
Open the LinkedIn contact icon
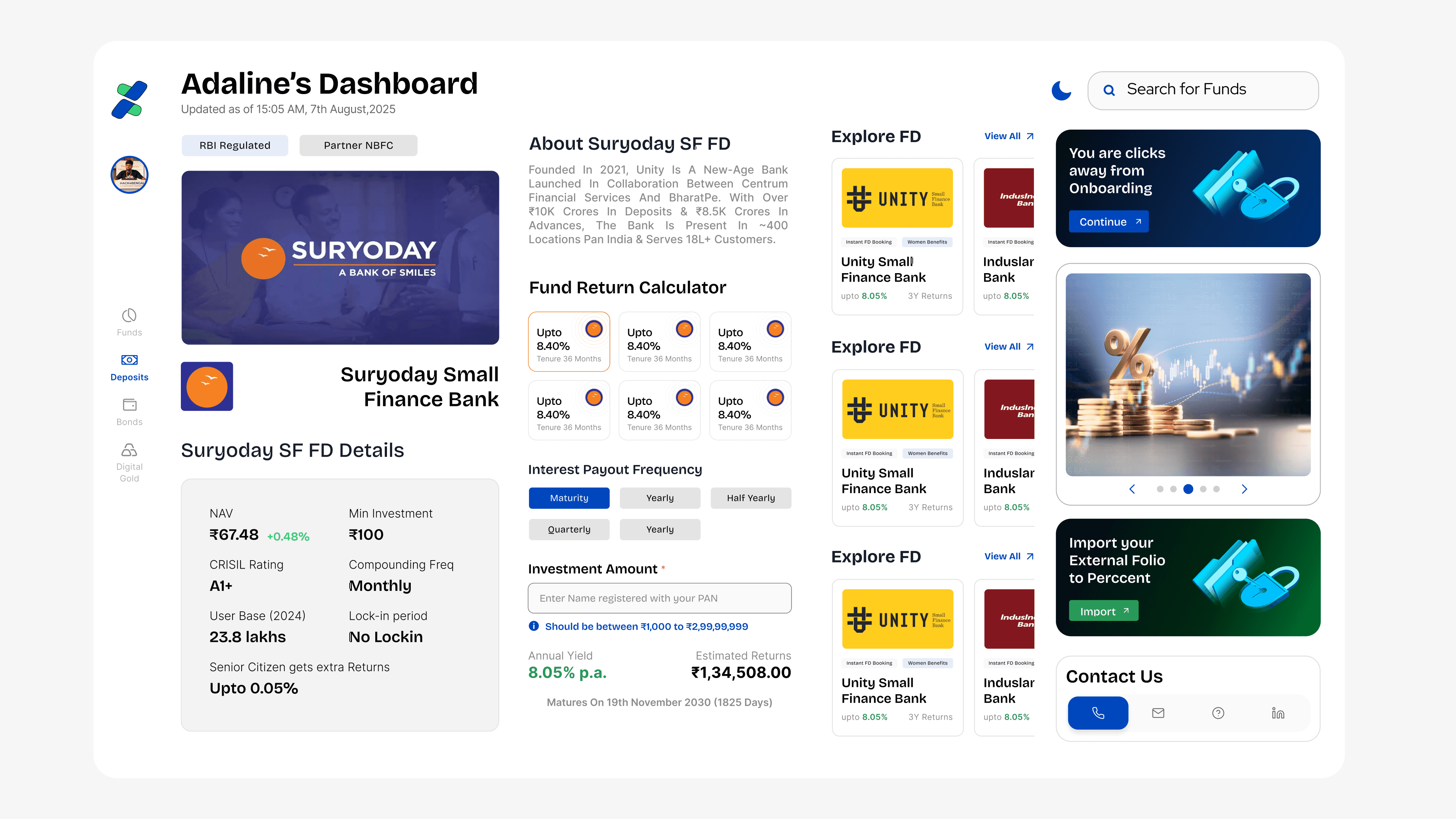coord(1277,713)
